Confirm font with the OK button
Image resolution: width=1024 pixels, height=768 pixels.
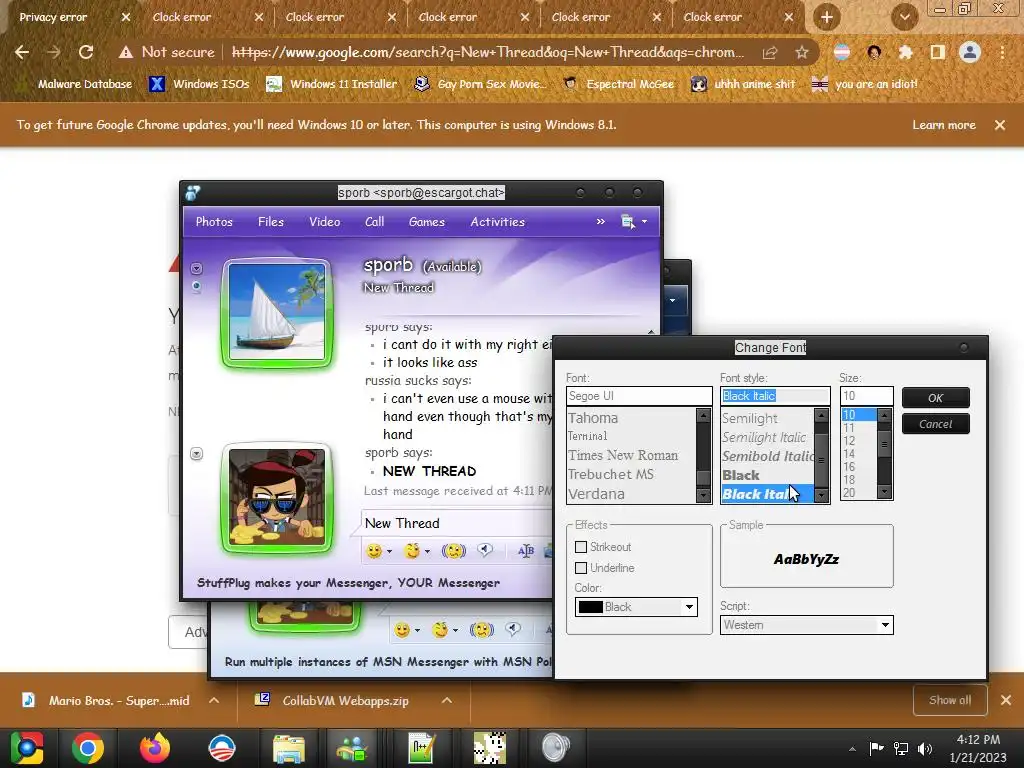click(935, 398)
